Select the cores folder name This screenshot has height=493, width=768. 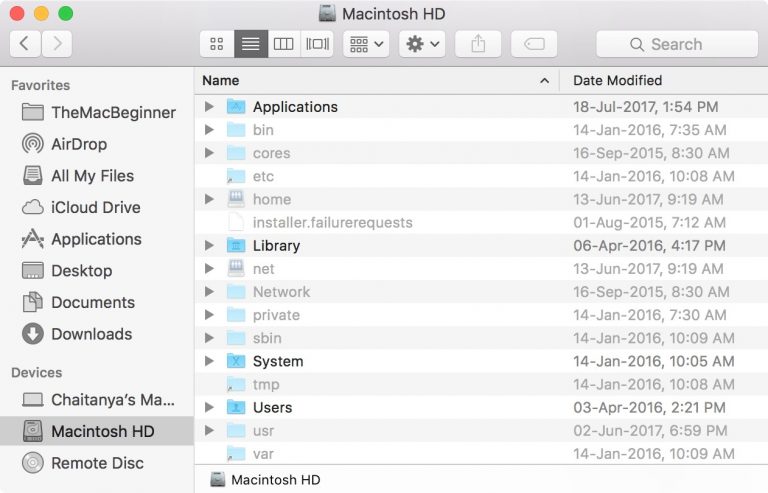point(271,153)
